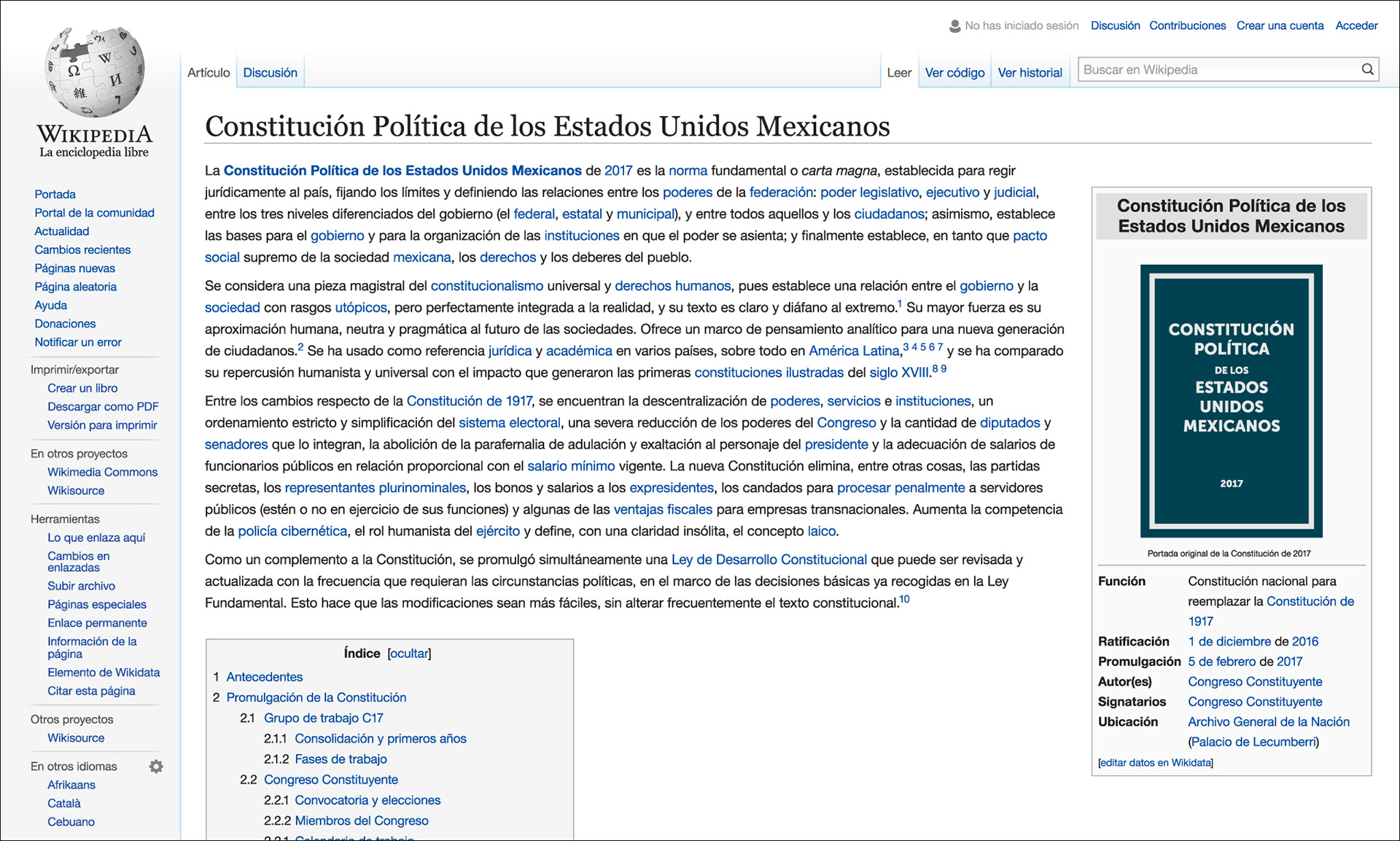This screenshot has height=841, width=1400.
Task: Open the 'salario mínimo' link
Action: pyautogui.click(x=571, y=466)
